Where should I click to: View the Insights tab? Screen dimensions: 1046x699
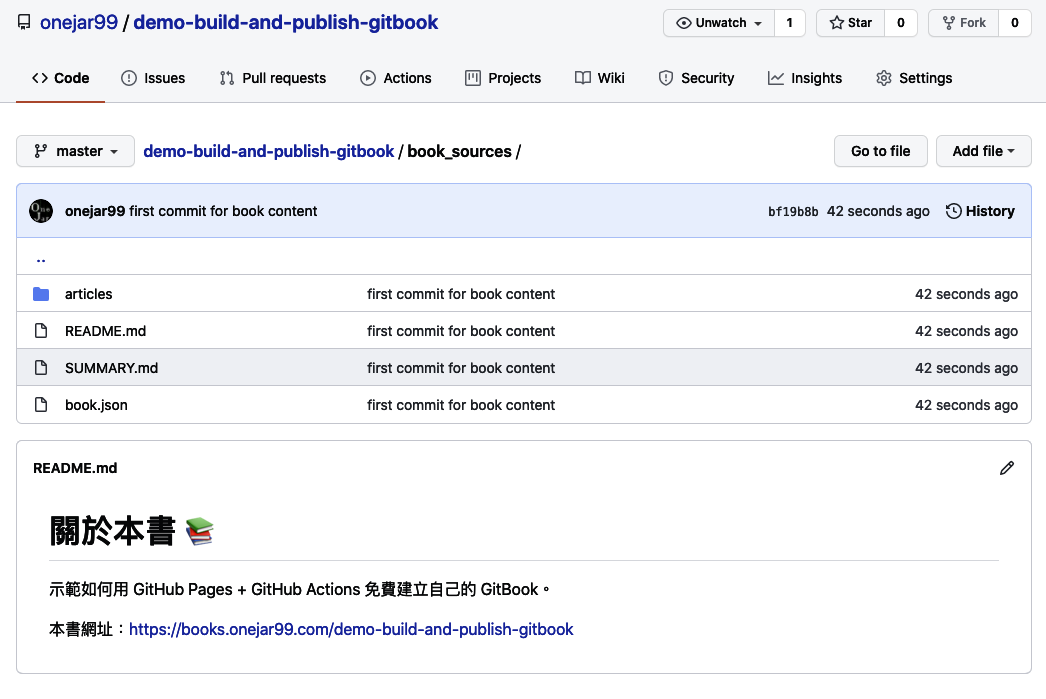click(805, 78)
